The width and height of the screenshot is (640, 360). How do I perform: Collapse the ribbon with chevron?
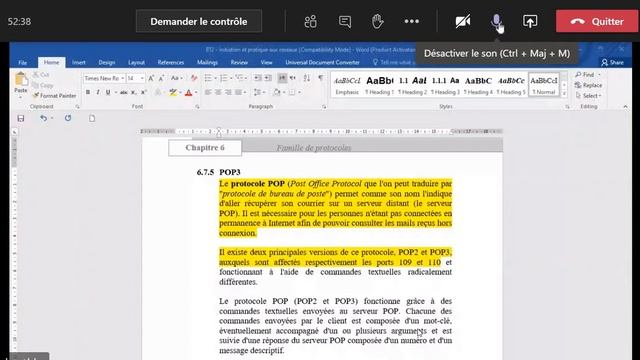click(625, 107)
